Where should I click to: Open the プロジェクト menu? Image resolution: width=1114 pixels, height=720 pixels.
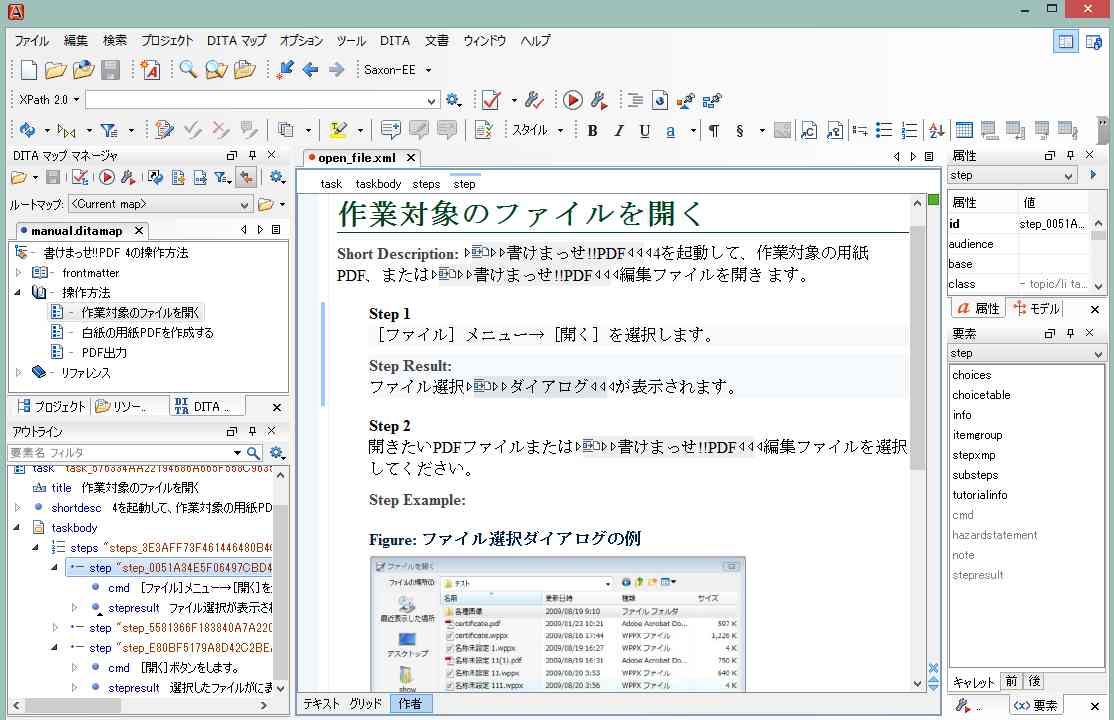(x=166, y=41)
